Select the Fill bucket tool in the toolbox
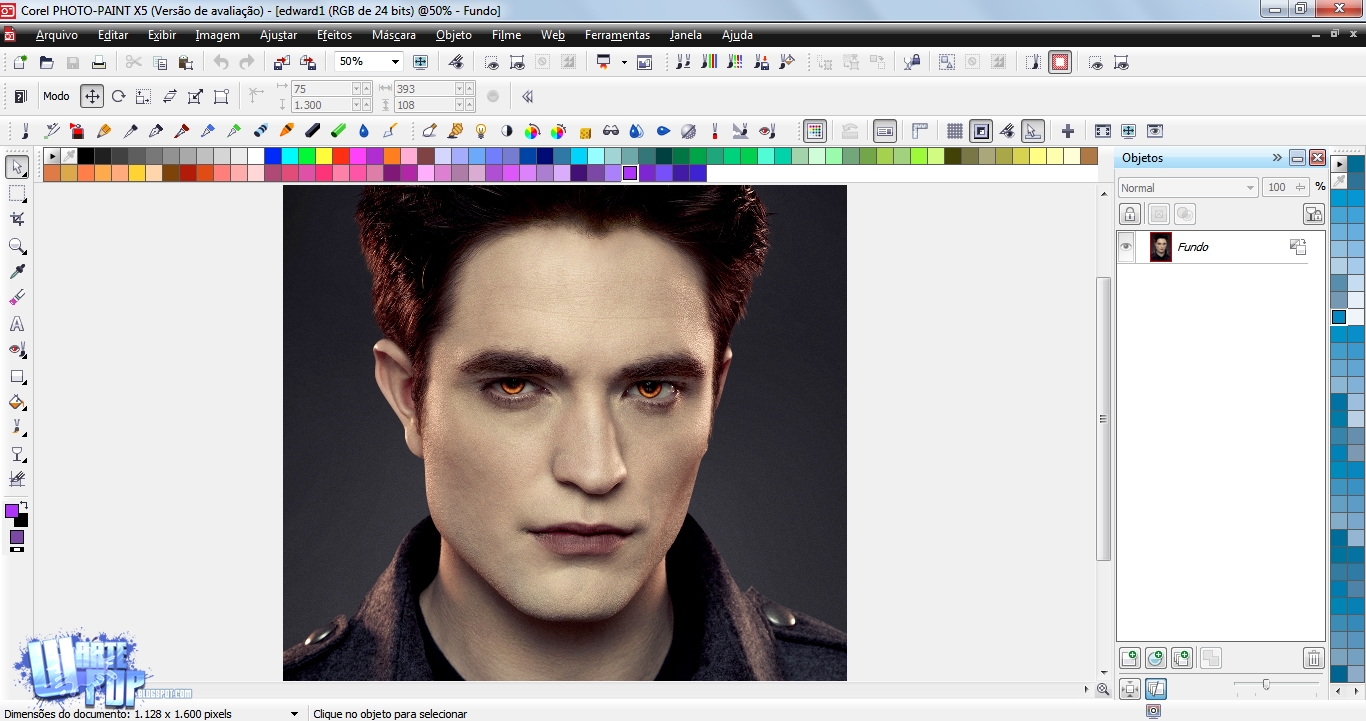The width and height of the screenshot is (1366, 721). 17,403
